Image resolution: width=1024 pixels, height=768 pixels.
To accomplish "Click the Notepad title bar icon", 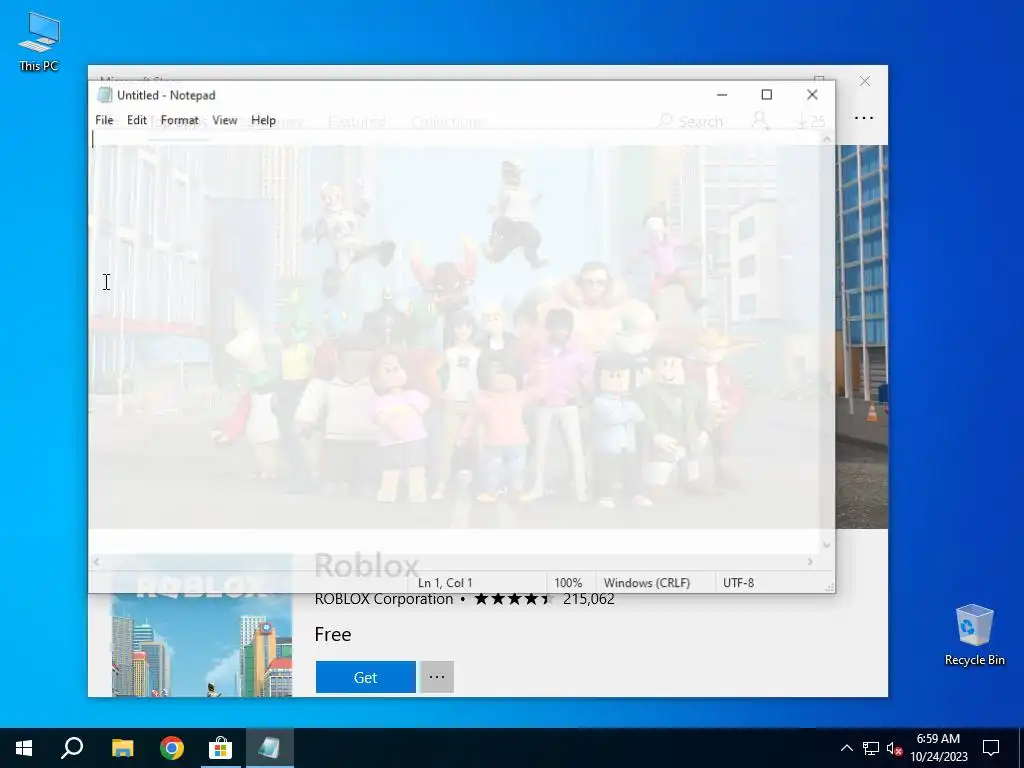I will pyautogui.click(x=104, y=95).
